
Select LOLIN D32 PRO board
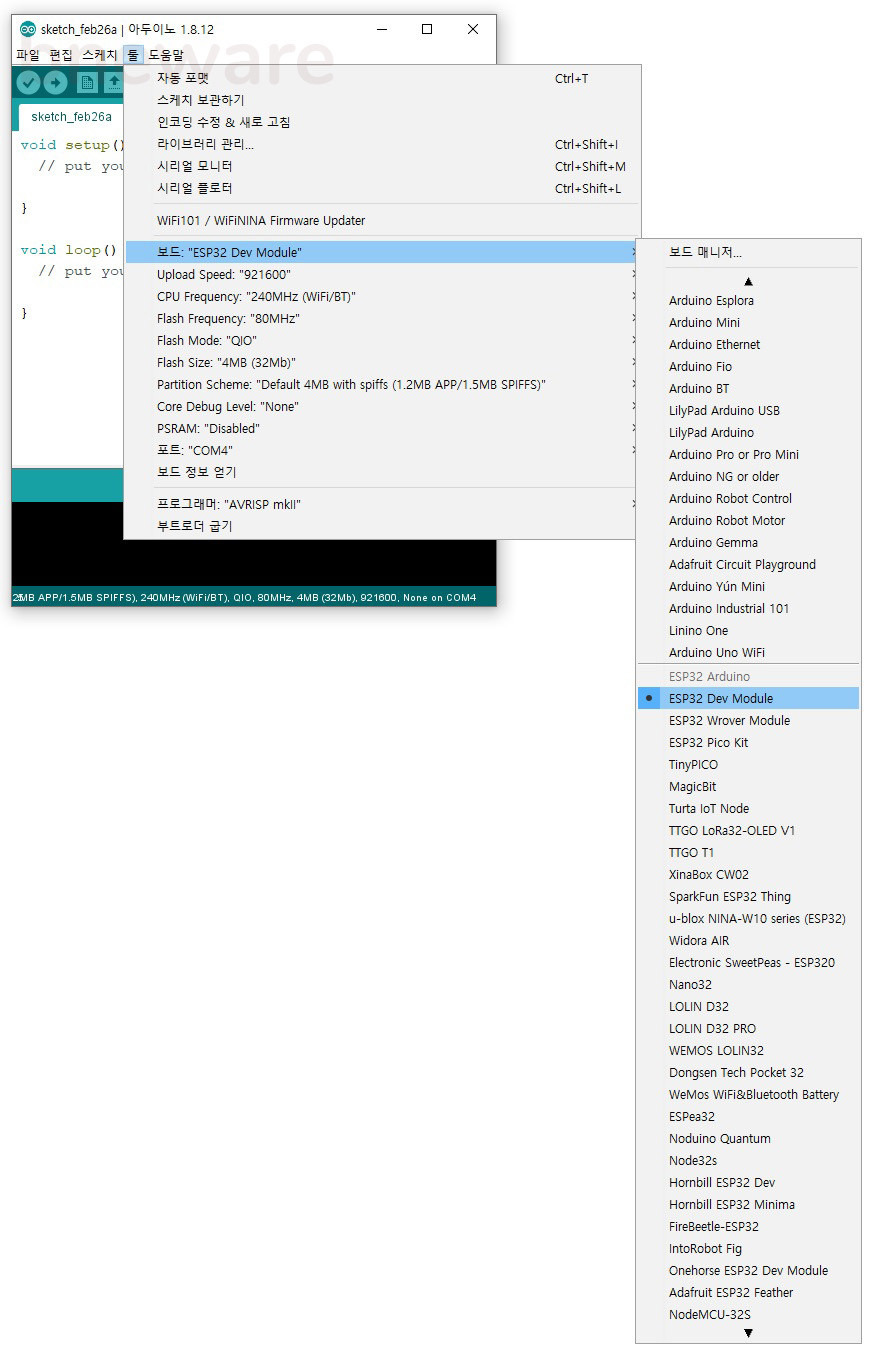[x=748, y=1028]
